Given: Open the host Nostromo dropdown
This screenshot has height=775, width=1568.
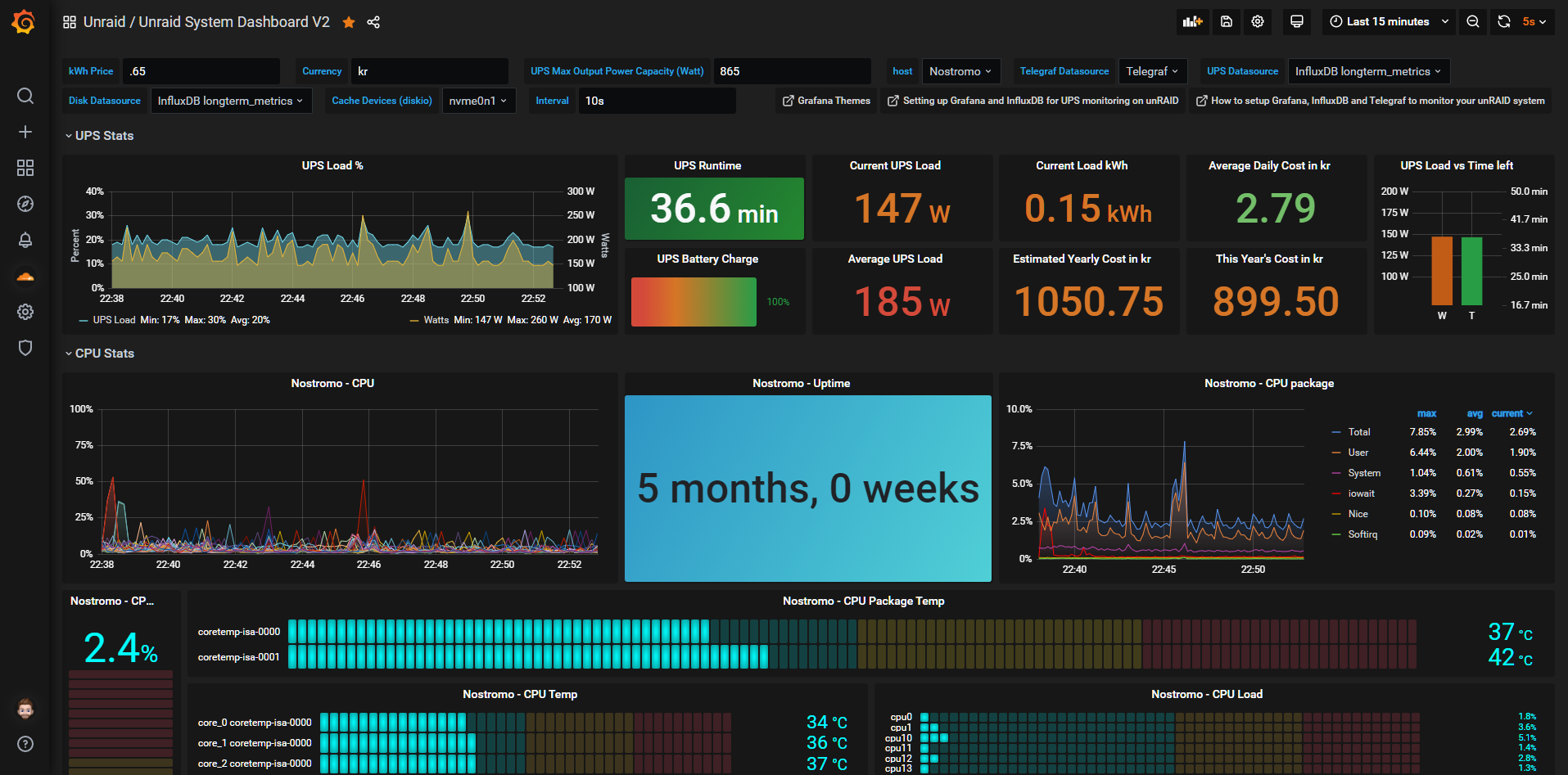Looking at the screenshot, I should point(960,71).
